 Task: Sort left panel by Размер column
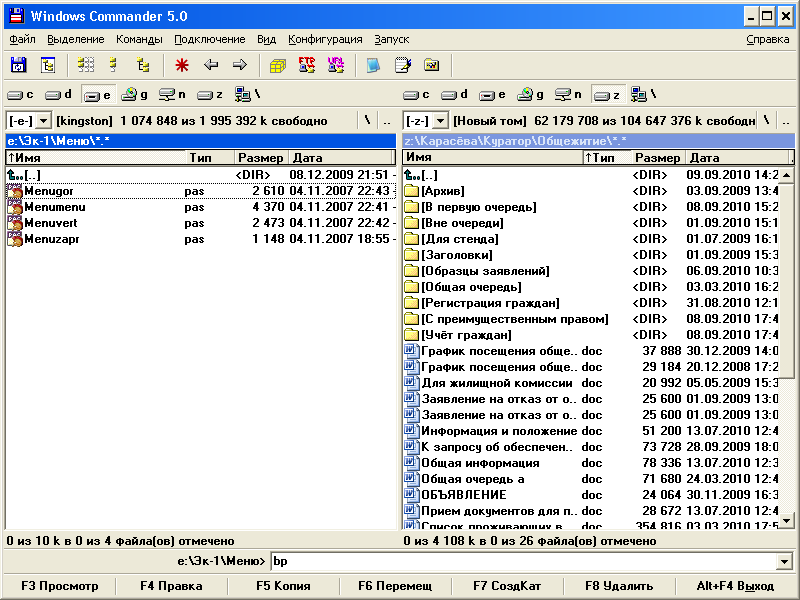coord(261,158)
